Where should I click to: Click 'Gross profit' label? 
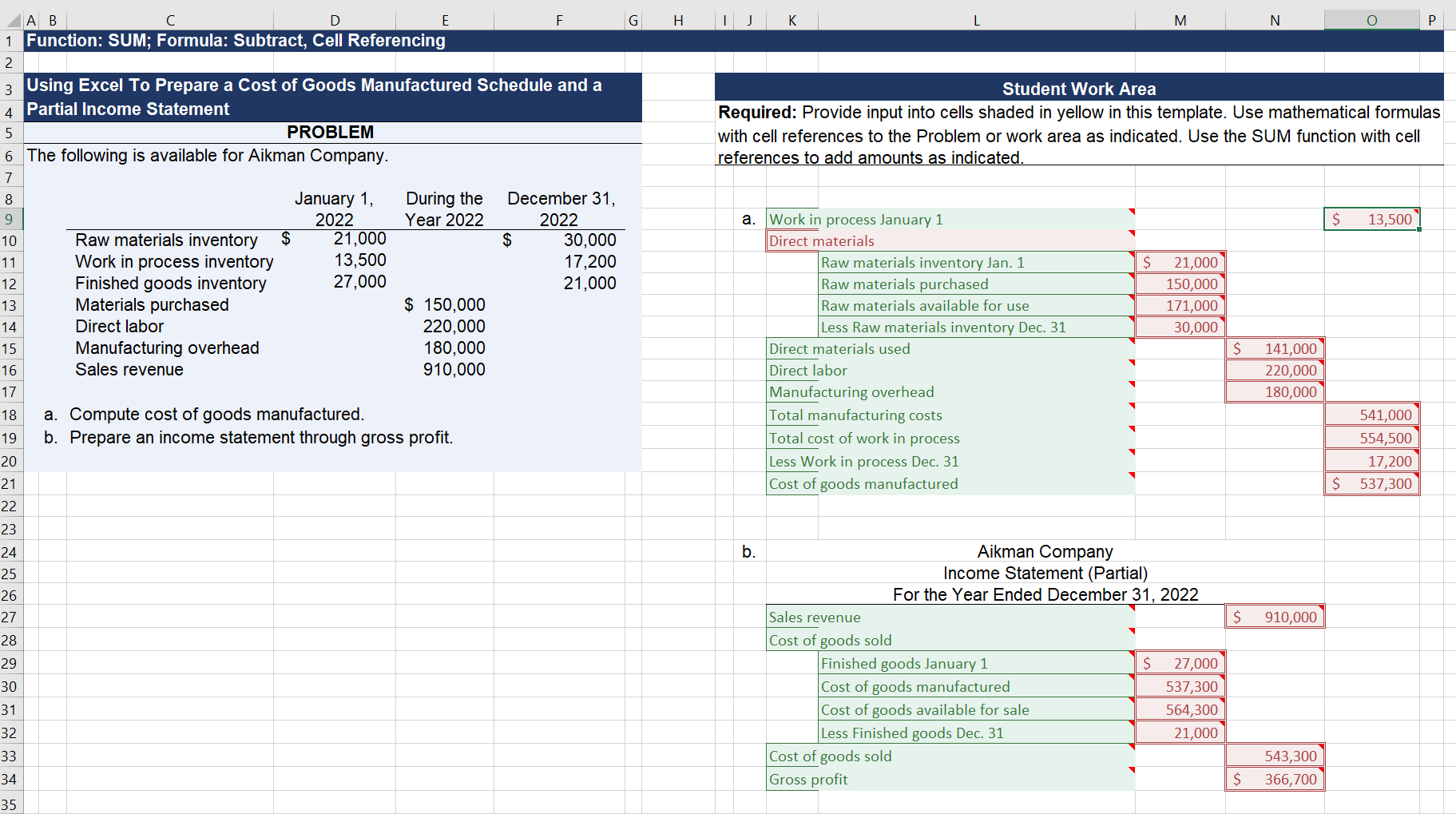coord(950,779)
